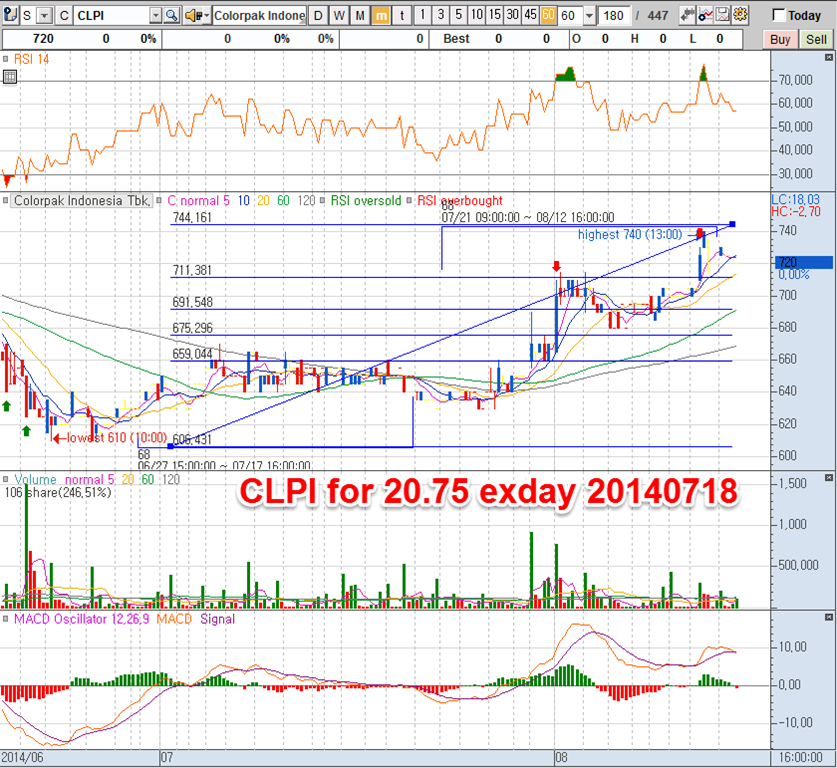Click the 711,381 Fibonacci level label
The image size is (837, 768).
[x=192, y=271]
